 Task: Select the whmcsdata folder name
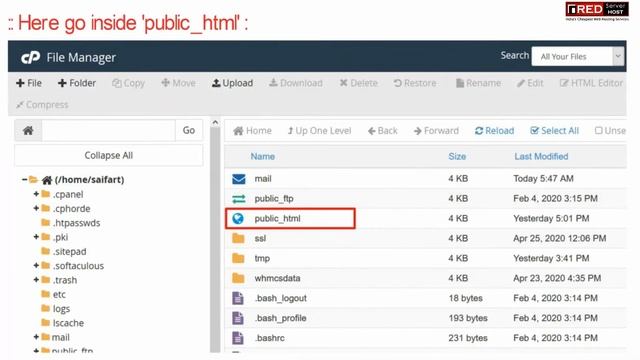(x=278, y=278)
